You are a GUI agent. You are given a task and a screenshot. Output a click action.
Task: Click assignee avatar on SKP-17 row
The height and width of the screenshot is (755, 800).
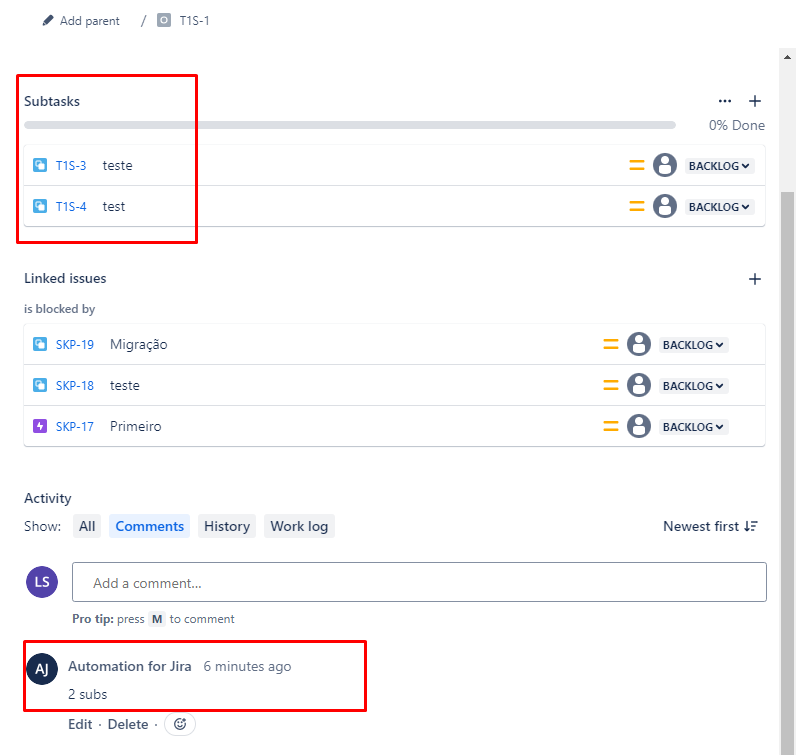639,425
